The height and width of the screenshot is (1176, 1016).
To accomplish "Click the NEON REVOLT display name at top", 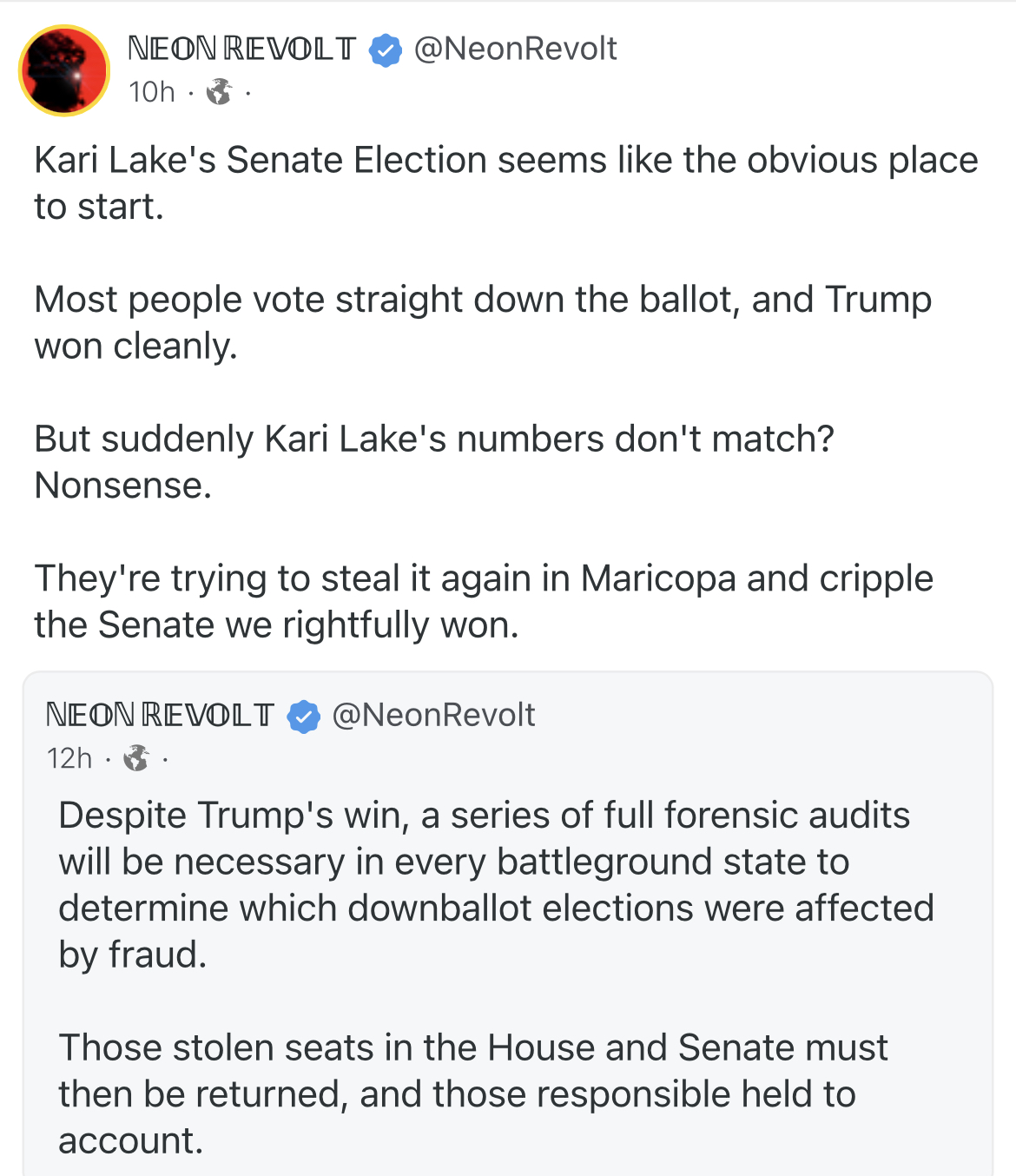I will (x=242, y=49).
